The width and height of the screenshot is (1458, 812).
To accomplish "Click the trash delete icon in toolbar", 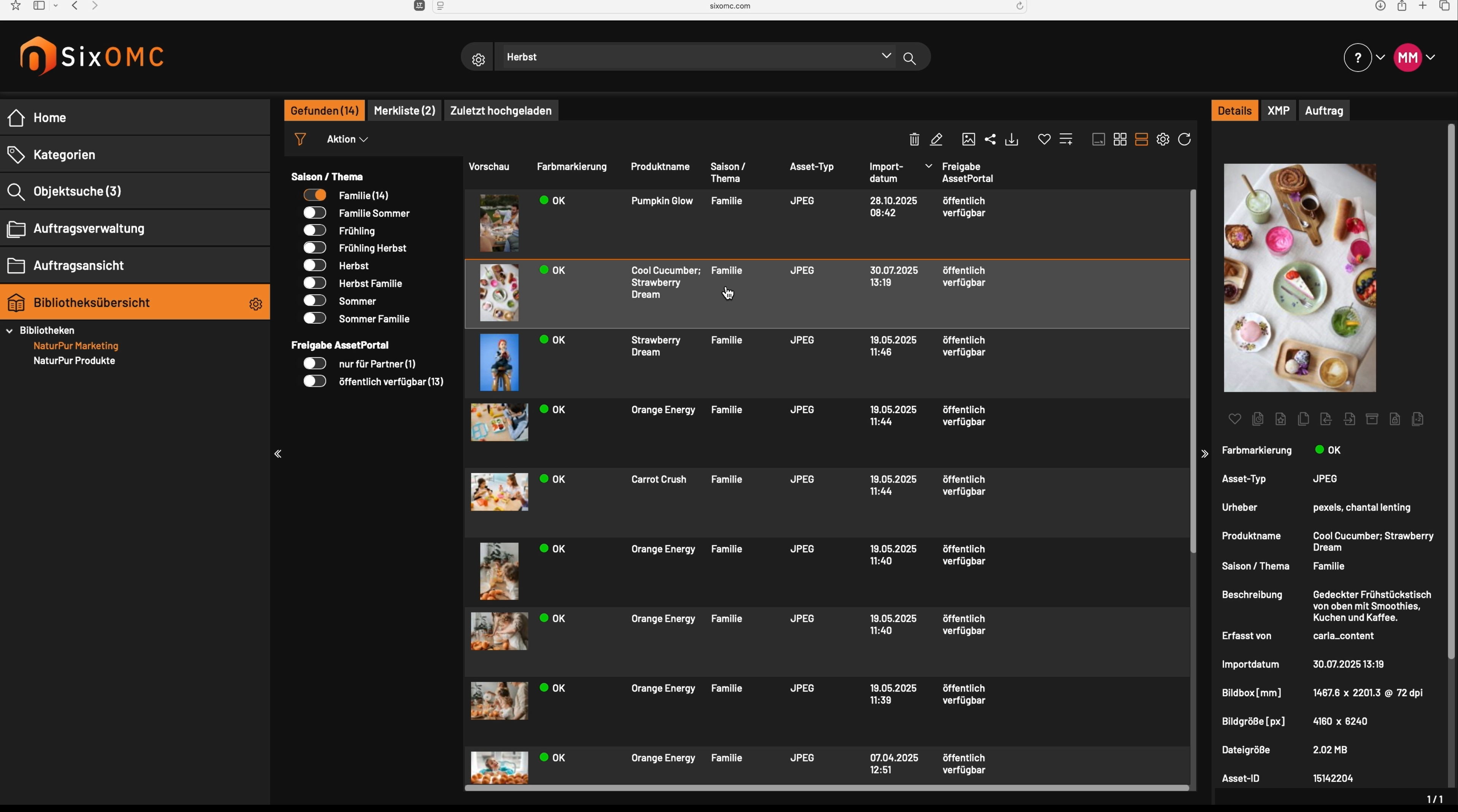I will pyautogui.click(x=914, y=139).
